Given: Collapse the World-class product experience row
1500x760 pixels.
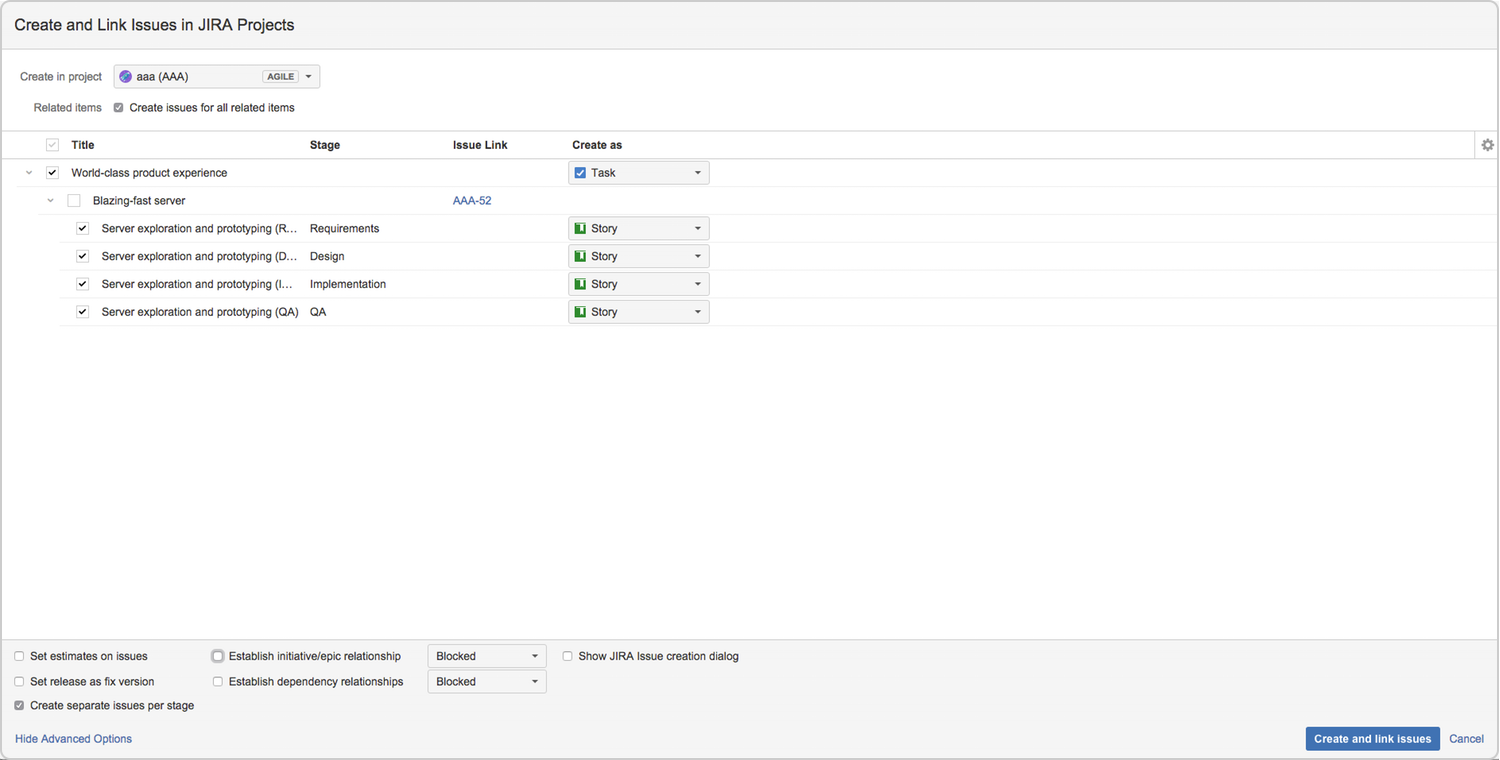Looking at the screenshot, I should click(x=29, y=173).
